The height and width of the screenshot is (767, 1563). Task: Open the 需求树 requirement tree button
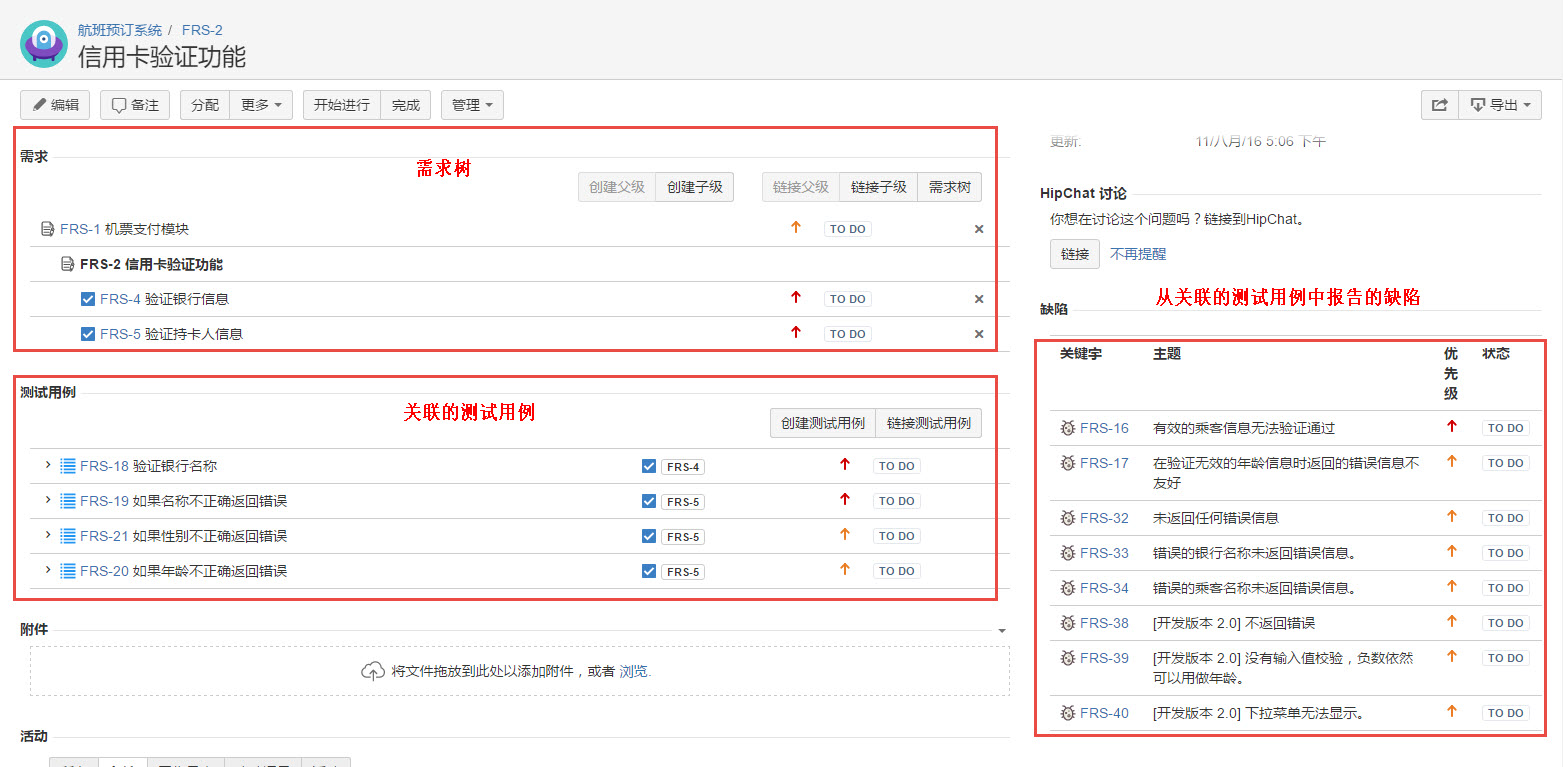tap(950, 187)
